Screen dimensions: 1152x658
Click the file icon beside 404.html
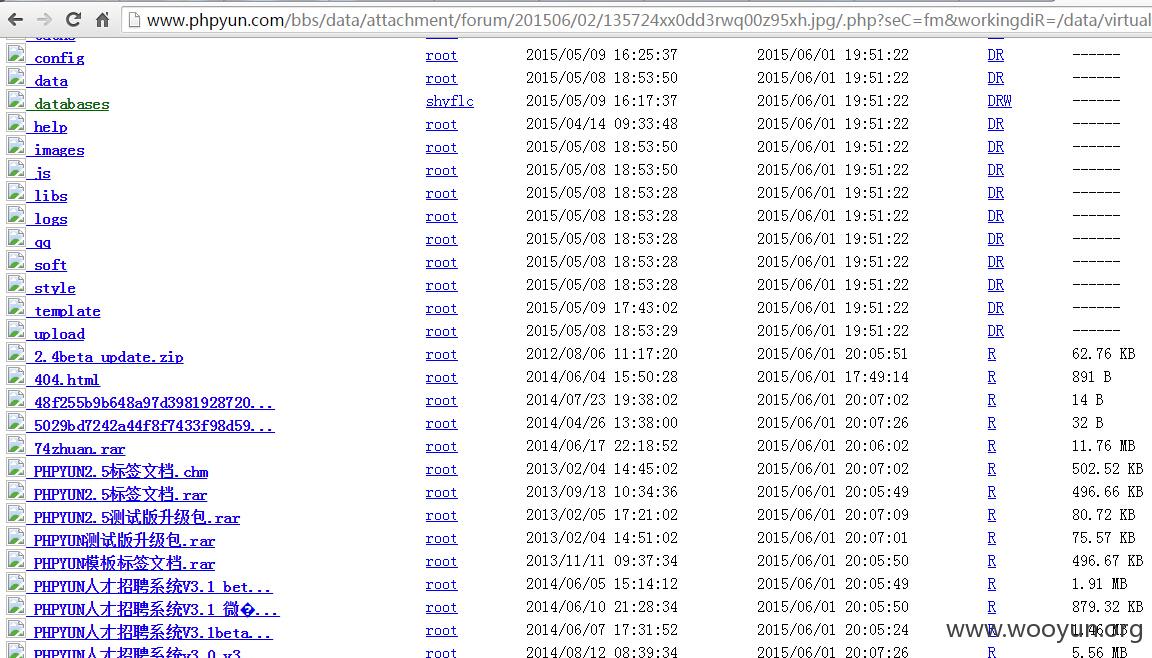[16, 376]
